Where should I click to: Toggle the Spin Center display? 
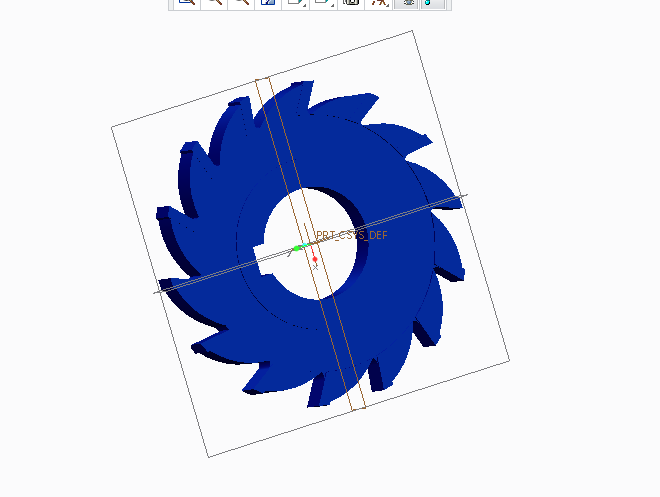(x=432, y=3)
